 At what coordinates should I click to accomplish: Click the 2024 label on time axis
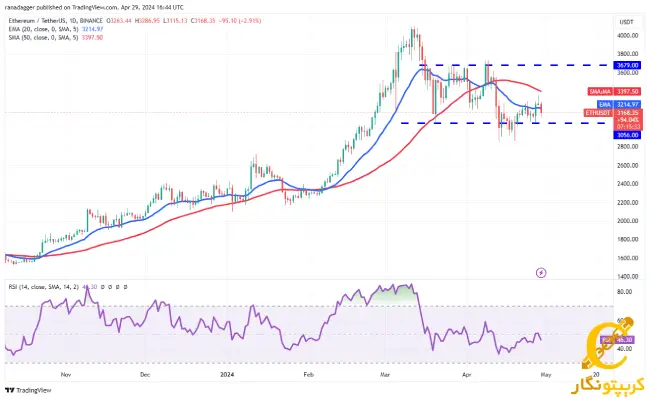click(227, 375)
